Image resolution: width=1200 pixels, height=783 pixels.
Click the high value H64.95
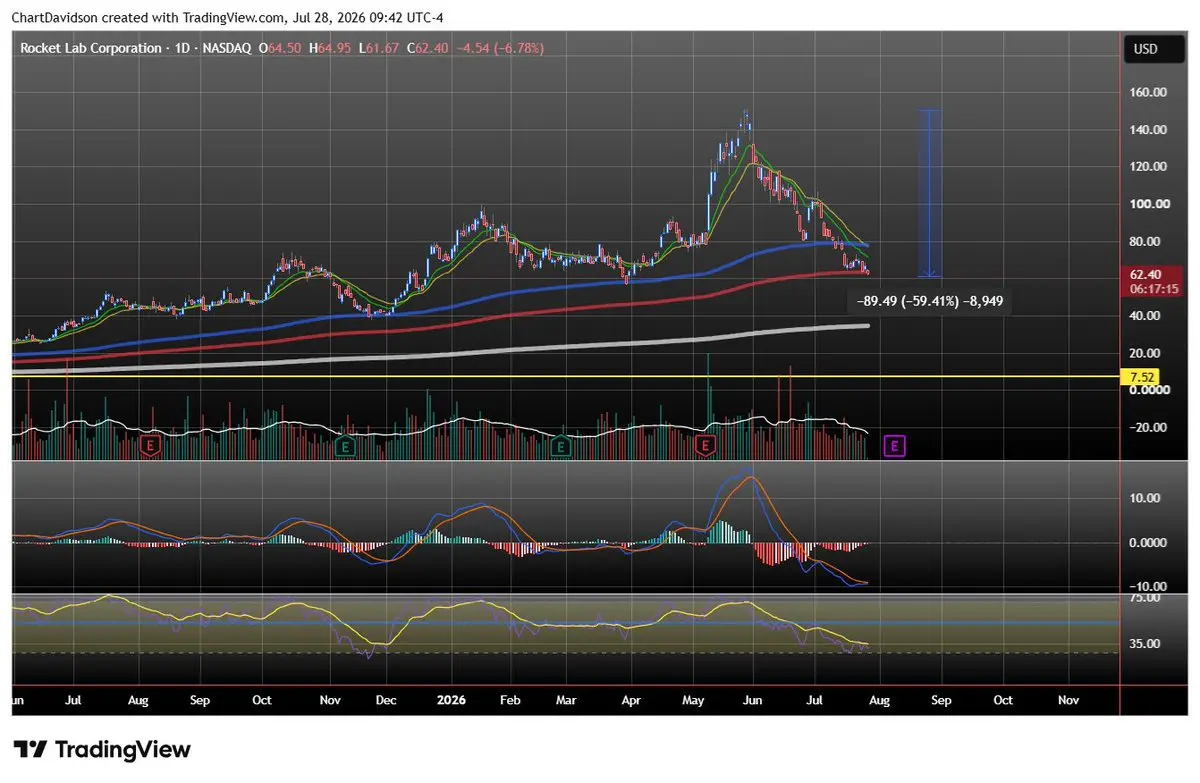(332, 48)
